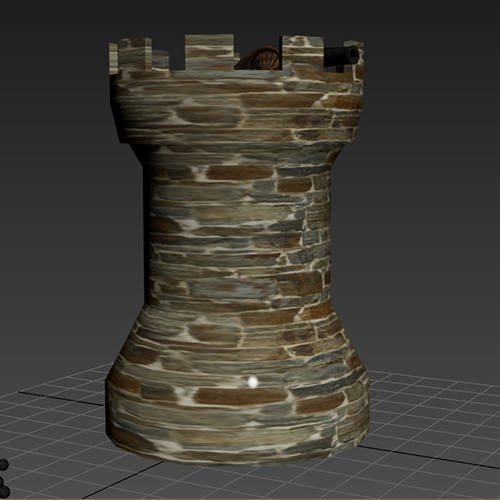The width and height of the screenshot is (500, 500).
Task: Click the dark grid axis line on the right
Action: pos(430,455)
